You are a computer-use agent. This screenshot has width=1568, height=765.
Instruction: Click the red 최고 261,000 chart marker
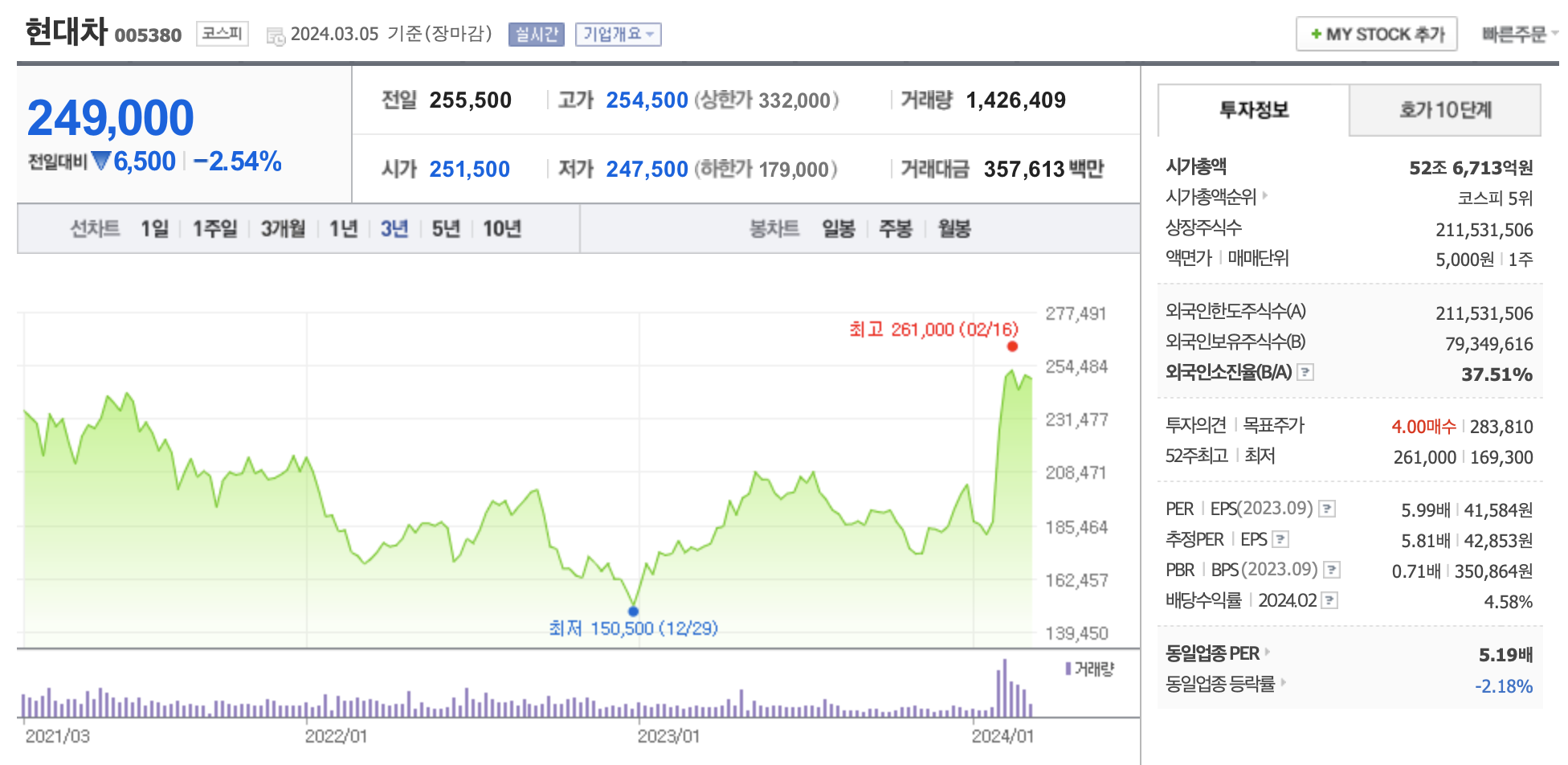pyautogui.click(x=1012, y=346)
